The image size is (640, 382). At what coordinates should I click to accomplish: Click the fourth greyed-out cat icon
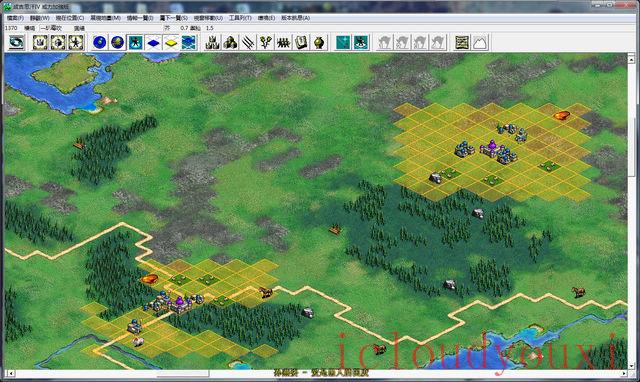[x=438, y=42]
